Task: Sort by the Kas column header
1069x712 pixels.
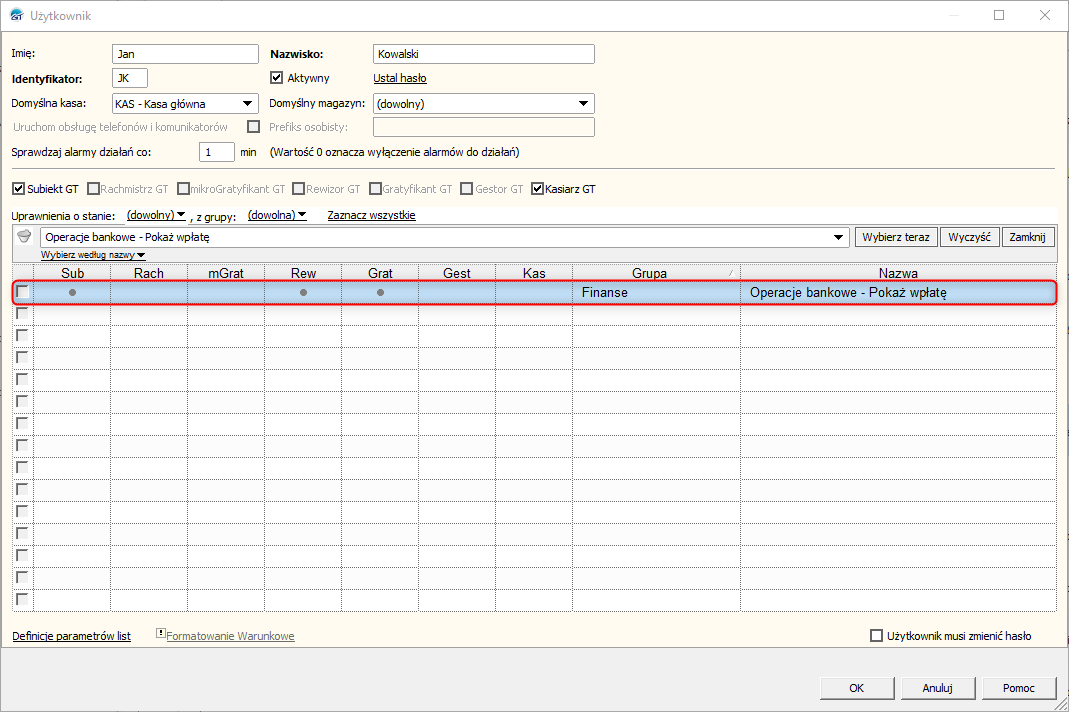Action: (534, 273)
